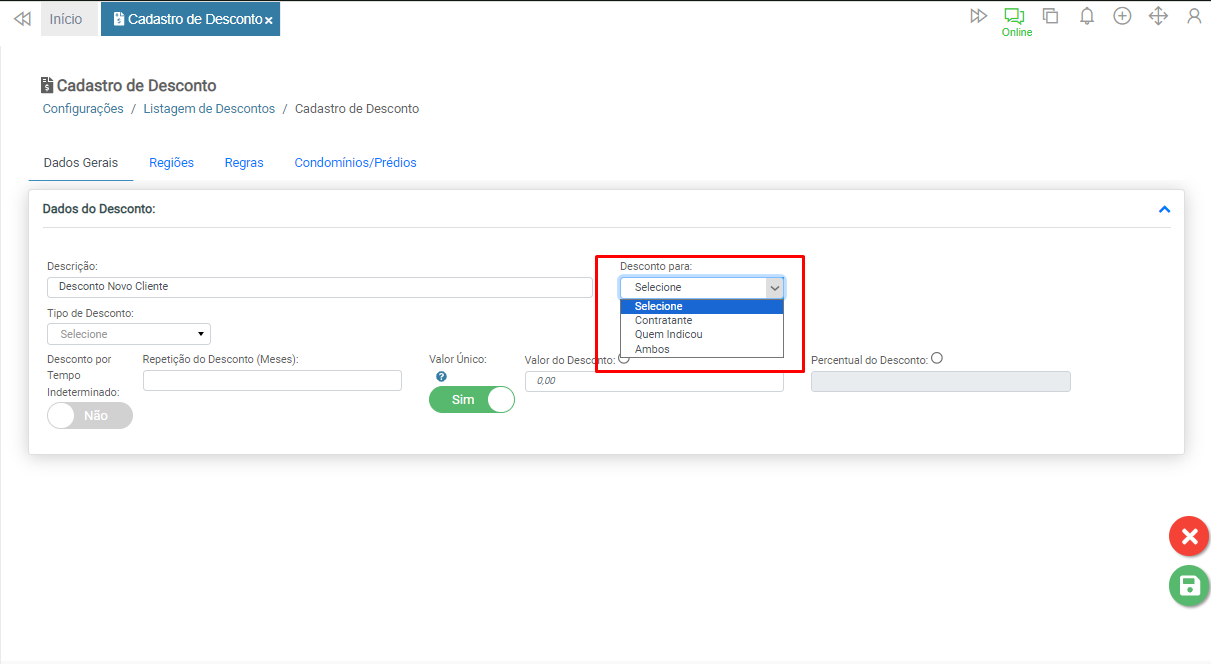
Task: Toggle the Valor Único Sim switch
Action: tap(472, 400)
